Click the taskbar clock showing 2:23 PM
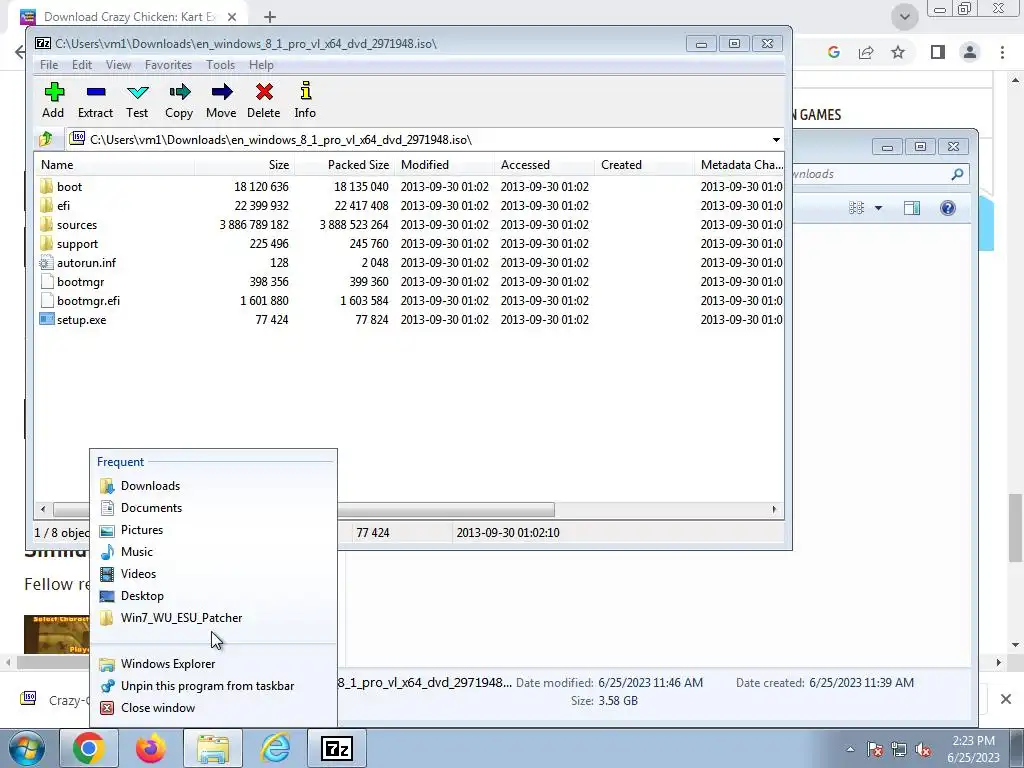Screen dimensions: 1024x768 click(973, 749)
